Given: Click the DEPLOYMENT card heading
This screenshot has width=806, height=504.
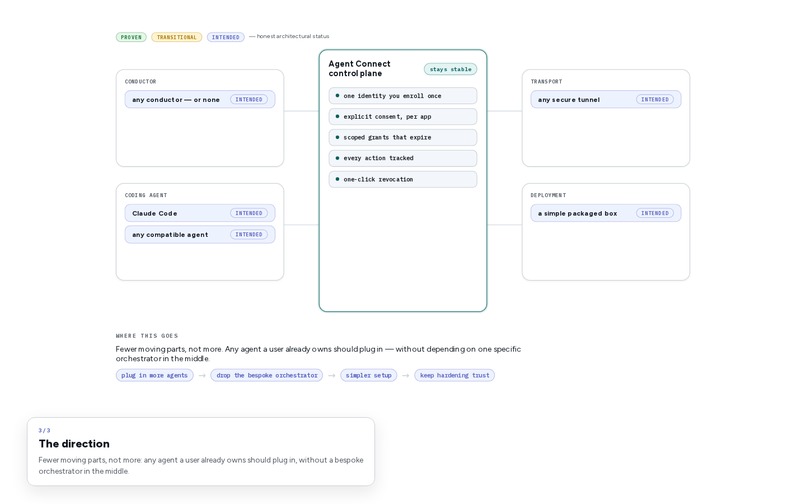Looking at the screenshot, I should click(548, 195).
